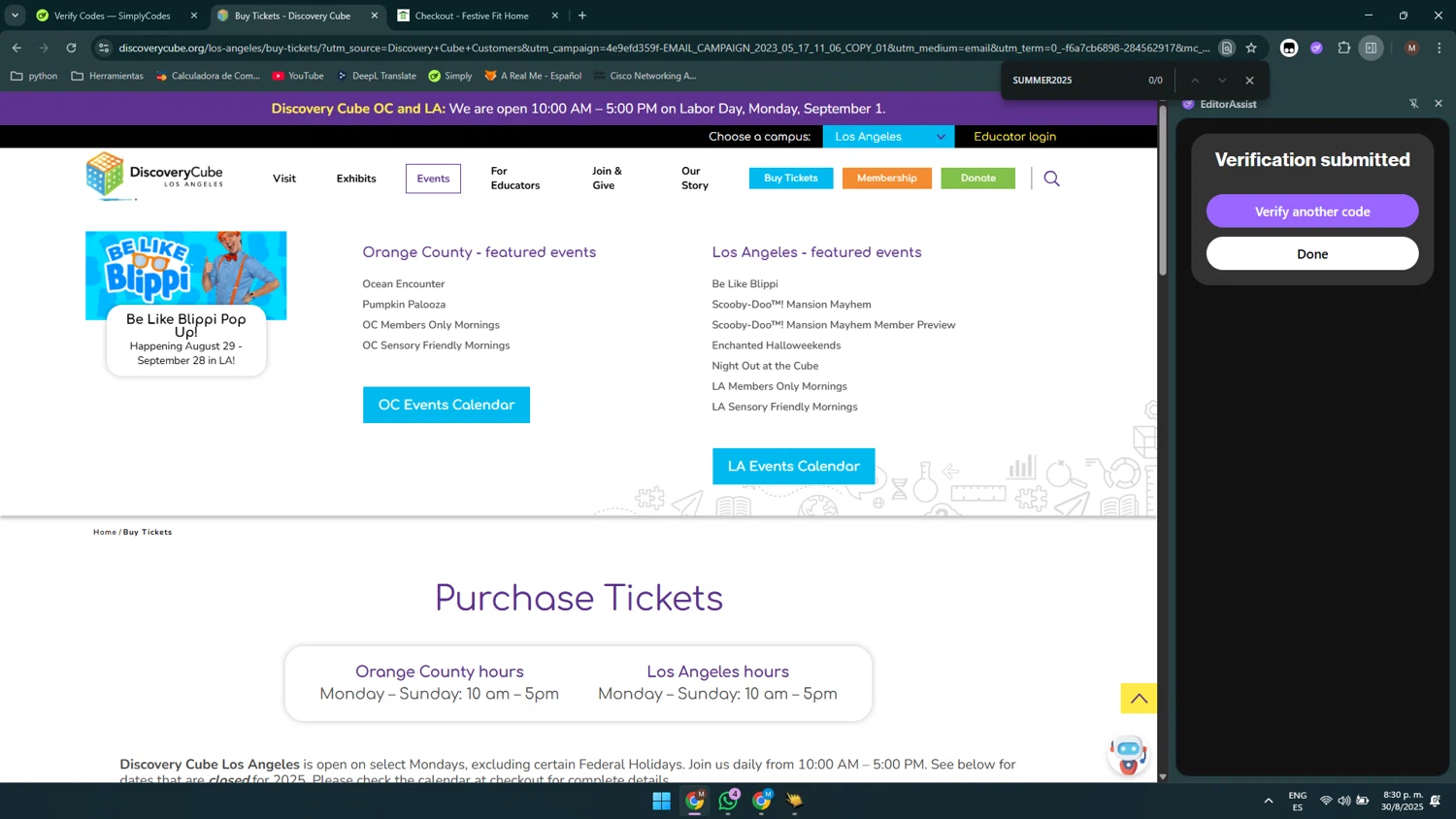Open Scooby-Doo Mansion Mayhem Member Preview link

834,325
